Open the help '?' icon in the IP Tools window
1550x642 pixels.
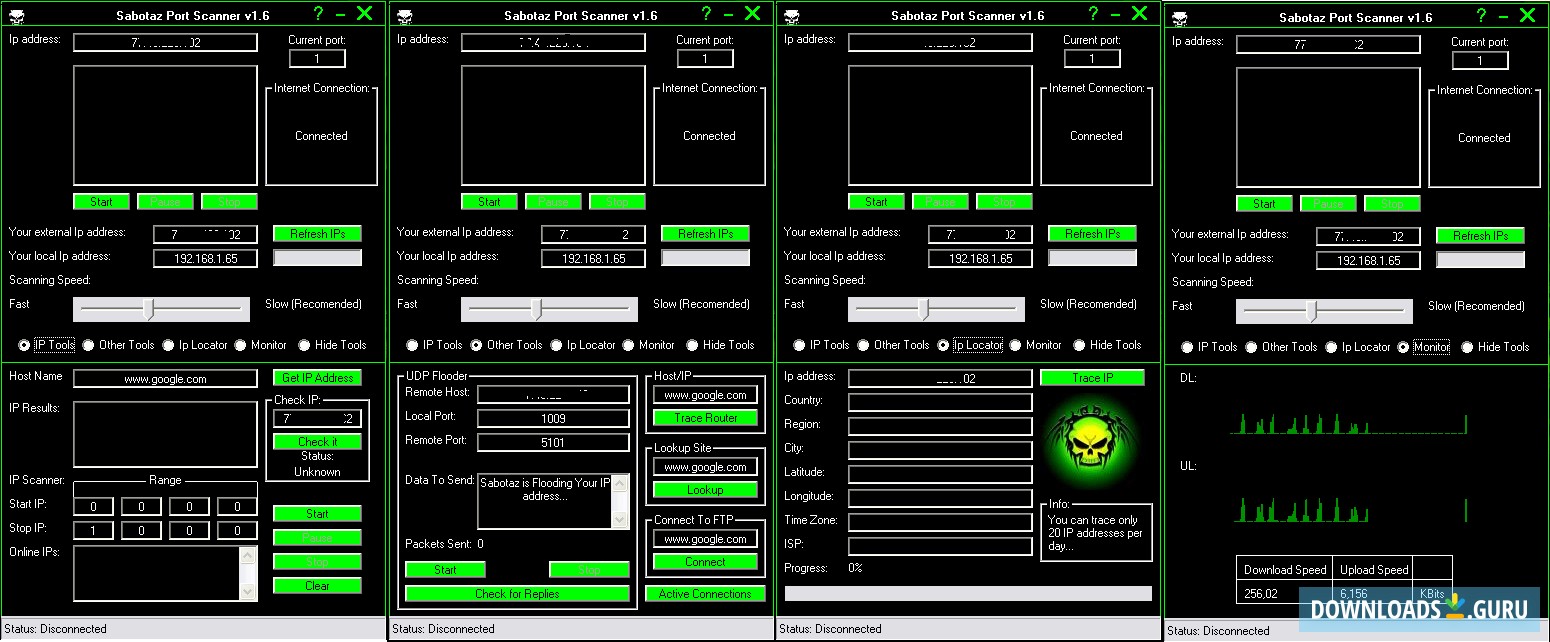pyautogui.click(x=318, y=14)
